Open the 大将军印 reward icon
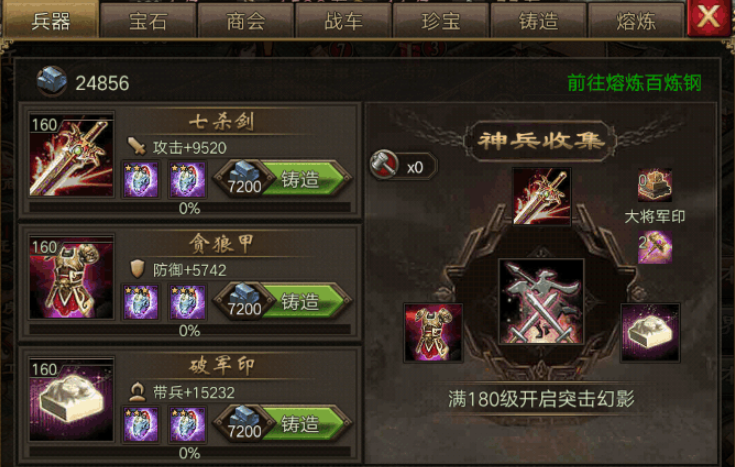This screenshot has height=467, width=735. [x=655, y=186]
